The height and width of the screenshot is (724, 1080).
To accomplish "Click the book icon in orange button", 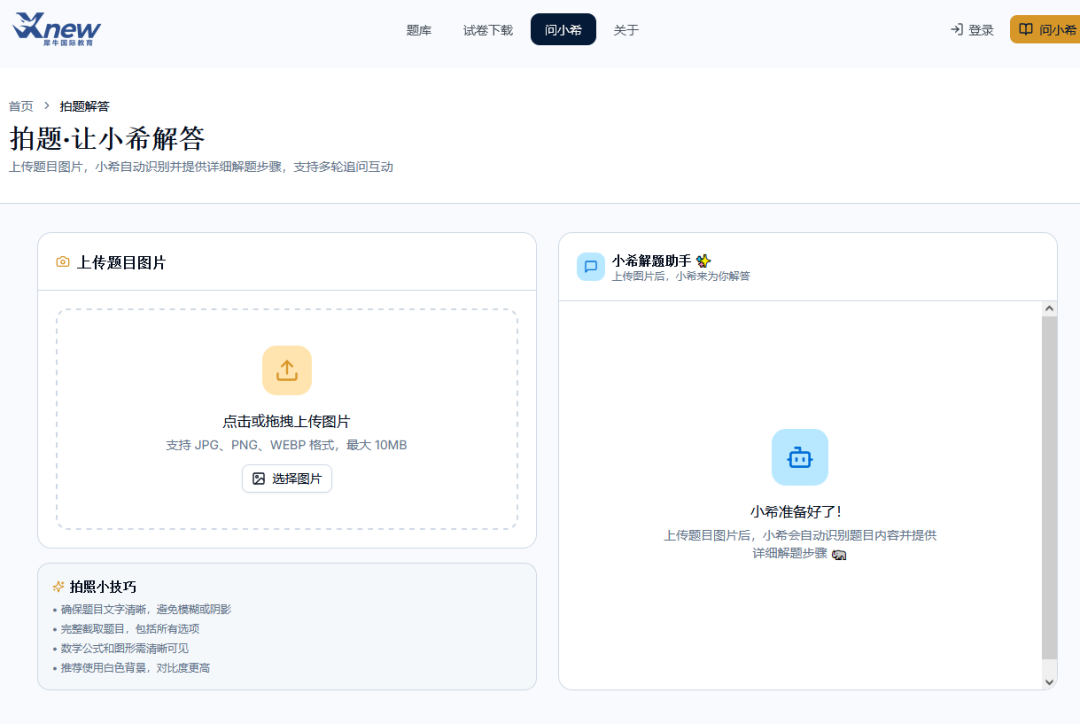I will (x=1026, y=30).
